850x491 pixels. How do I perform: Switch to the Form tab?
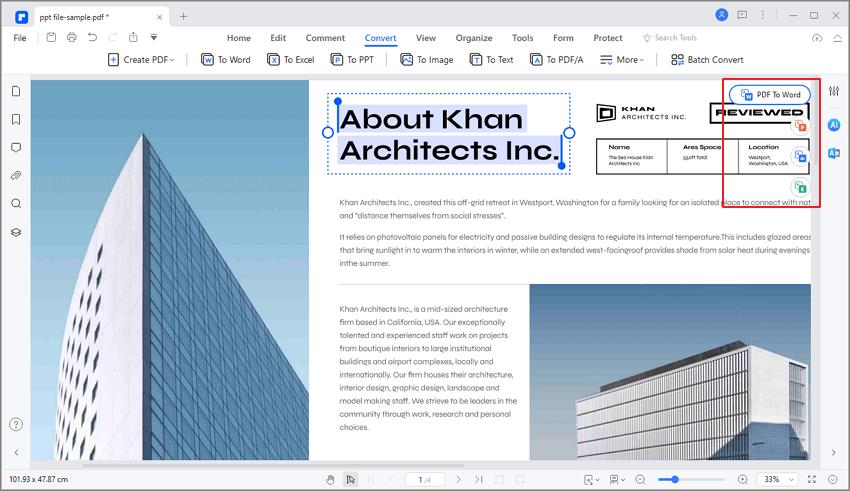[563, 38]
